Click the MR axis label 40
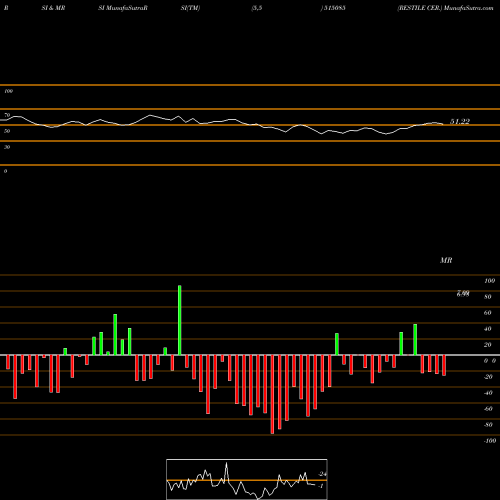 (x=488, y=329)
